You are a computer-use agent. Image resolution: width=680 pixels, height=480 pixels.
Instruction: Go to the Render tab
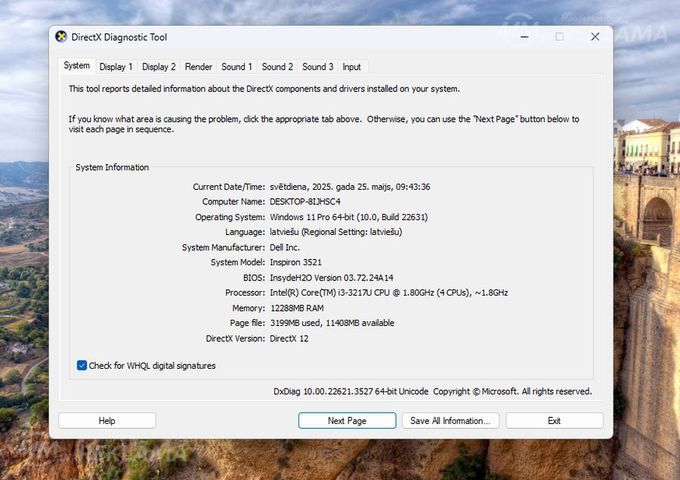pyautogui.click(x=199, y=67)
